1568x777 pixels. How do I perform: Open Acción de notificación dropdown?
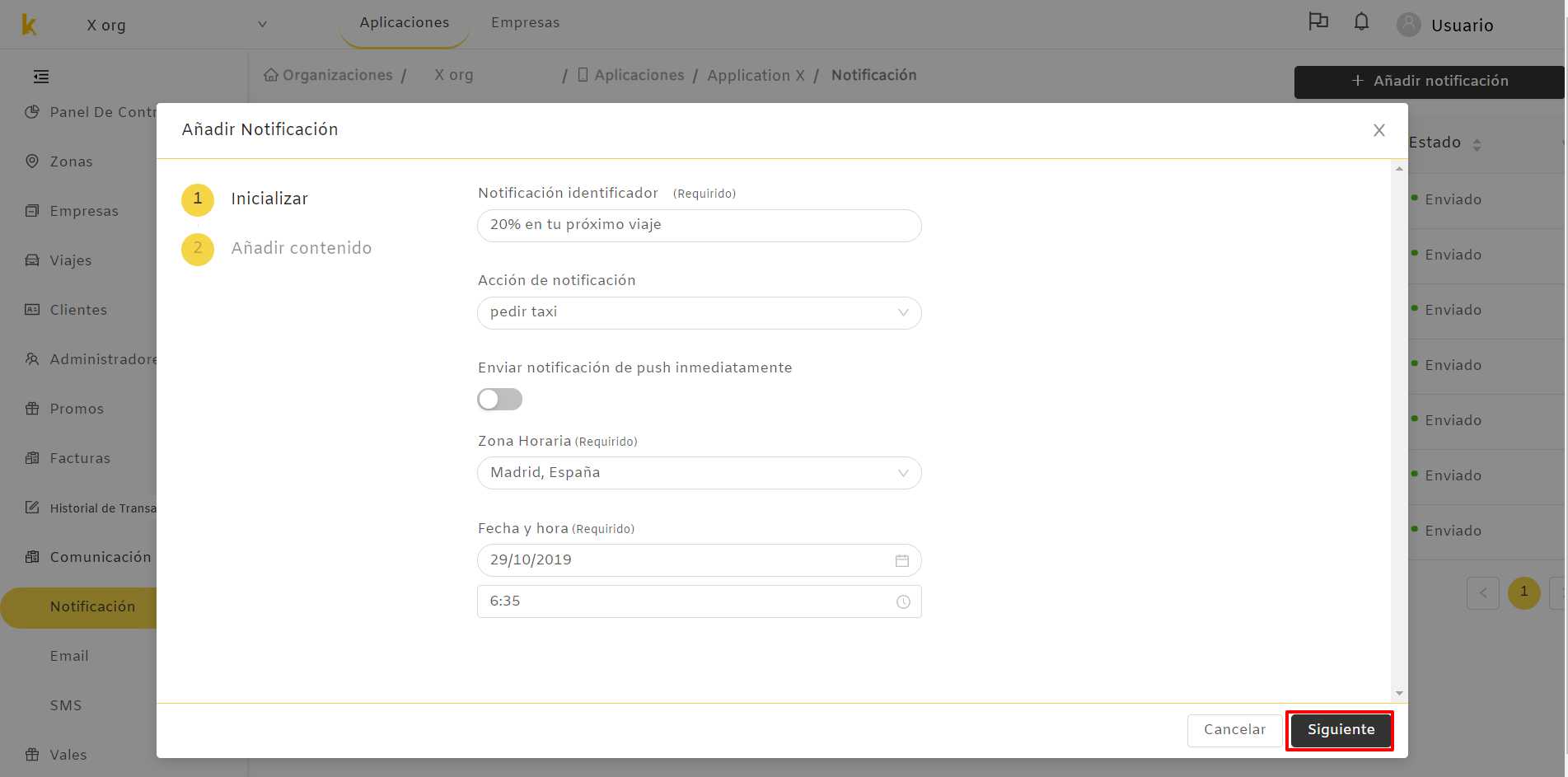[x=700, y=313]
